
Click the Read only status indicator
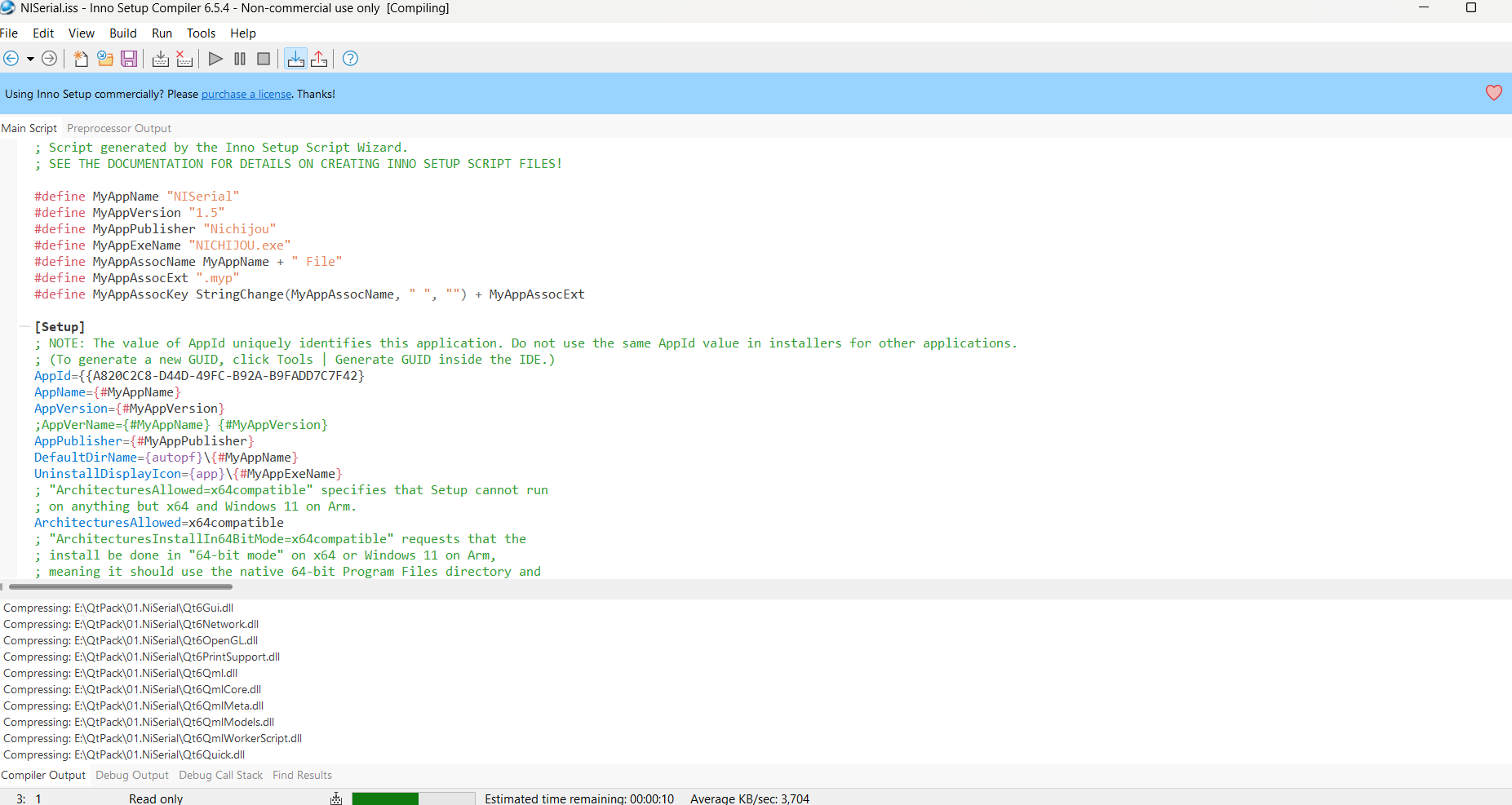[156, 798]
